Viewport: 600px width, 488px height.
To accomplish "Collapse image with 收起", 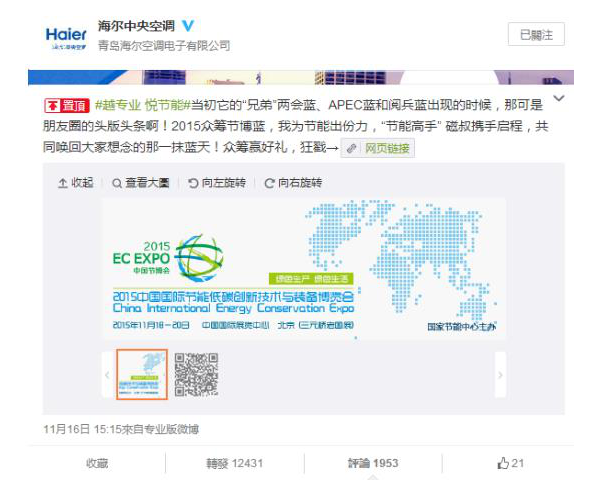I will (x=76, y=183).
